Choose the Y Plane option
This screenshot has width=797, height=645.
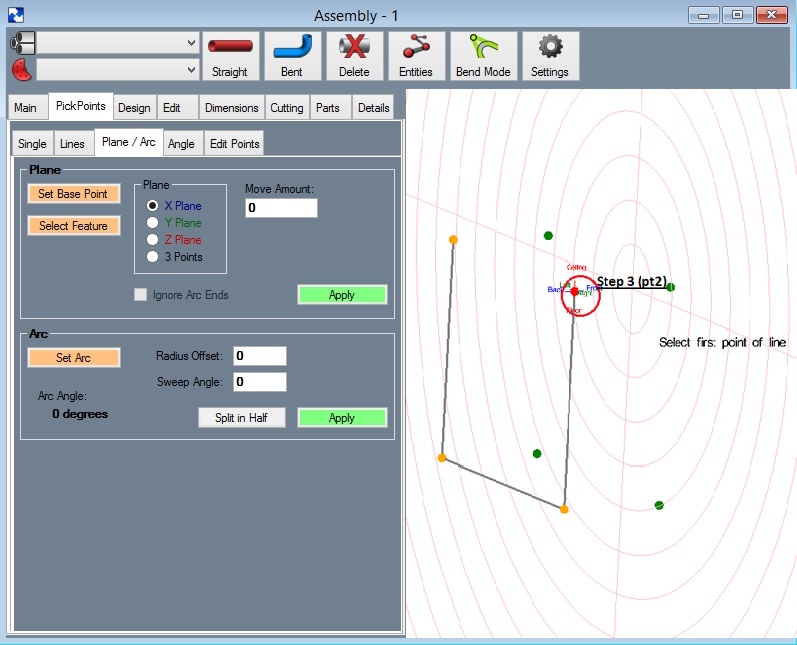[x=153, y=223]
